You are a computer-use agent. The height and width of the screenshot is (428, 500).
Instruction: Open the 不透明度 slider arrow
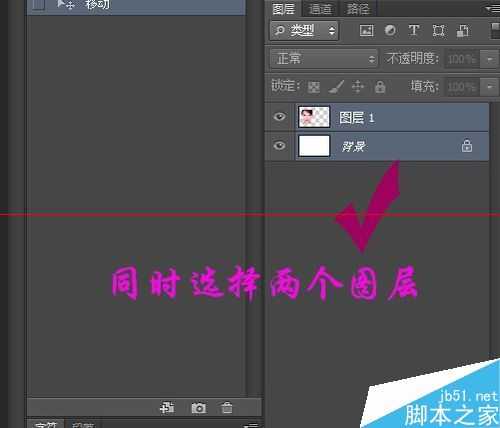click(x=489, y=59)
